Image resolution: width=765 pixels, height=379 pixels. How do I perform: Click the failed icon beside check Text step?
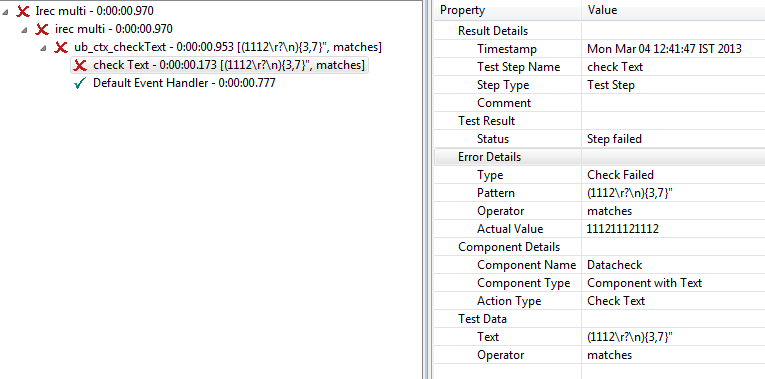pyautogui.click(x=80, y=65)
